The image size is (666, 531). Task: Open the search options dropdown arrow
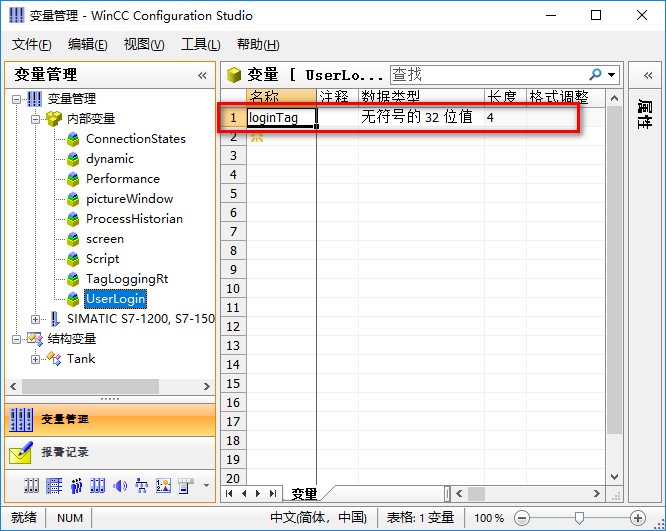[611, 75]
